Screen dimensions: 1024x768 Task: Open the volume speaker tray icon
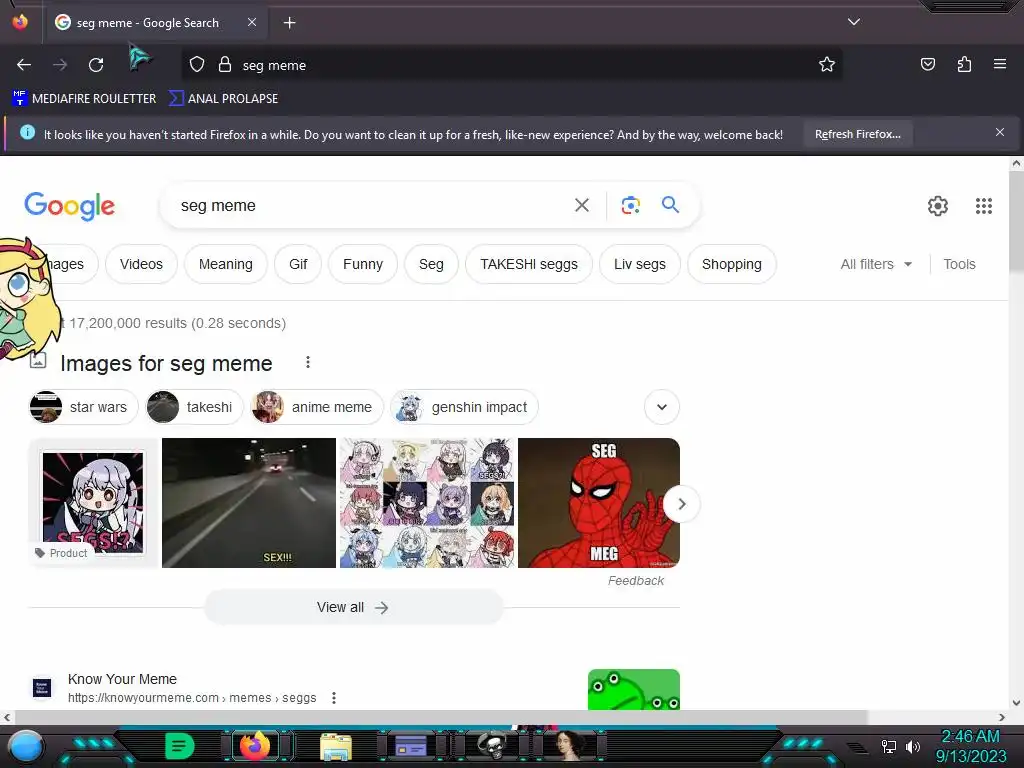point(913,746)
